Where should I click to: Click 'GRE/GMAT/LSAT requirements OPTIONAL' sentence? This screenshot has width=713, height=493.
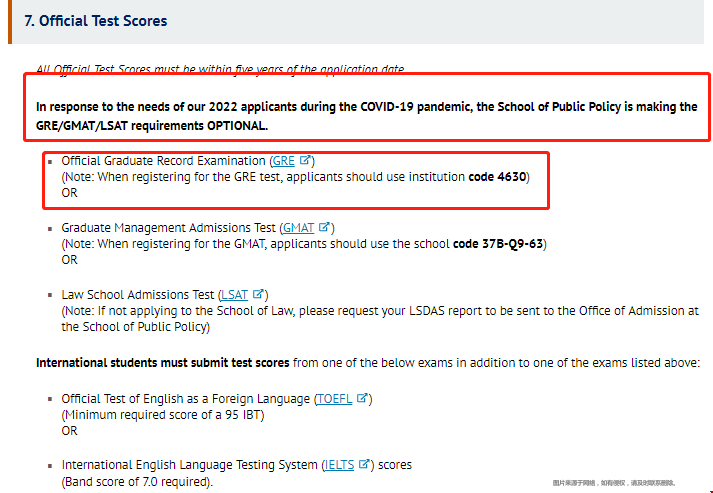tap(152, 126)
